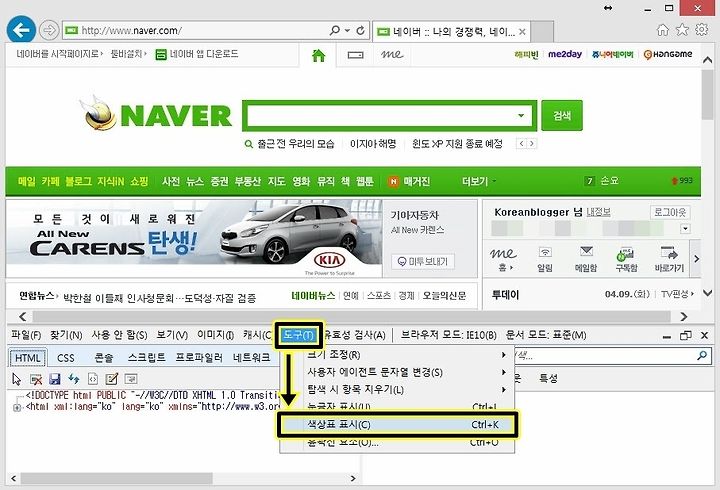
Task: Click the address bar refresh icon
Action: (360, 30)
